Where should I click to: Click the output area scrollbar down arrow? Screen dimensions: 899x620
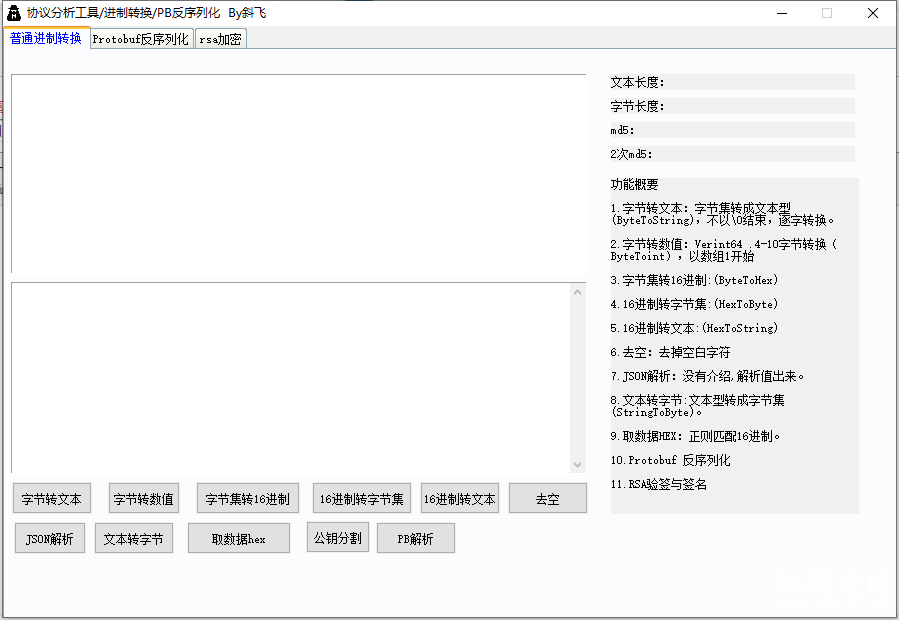point(577,465)
